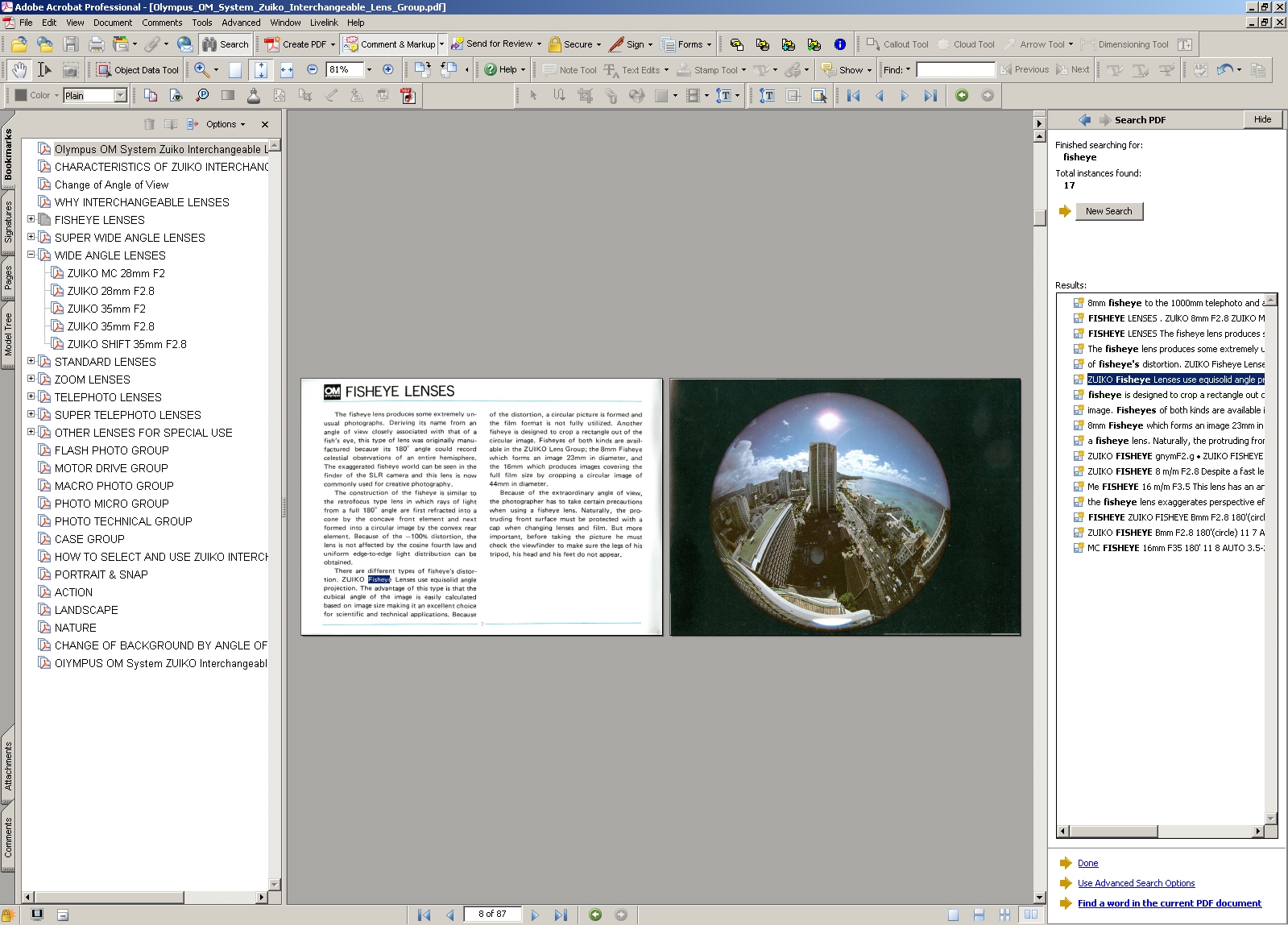Click the page number field 8 of 87
Screen dimensions: 1288x925
pyautogui.click(x=492, y=914)
